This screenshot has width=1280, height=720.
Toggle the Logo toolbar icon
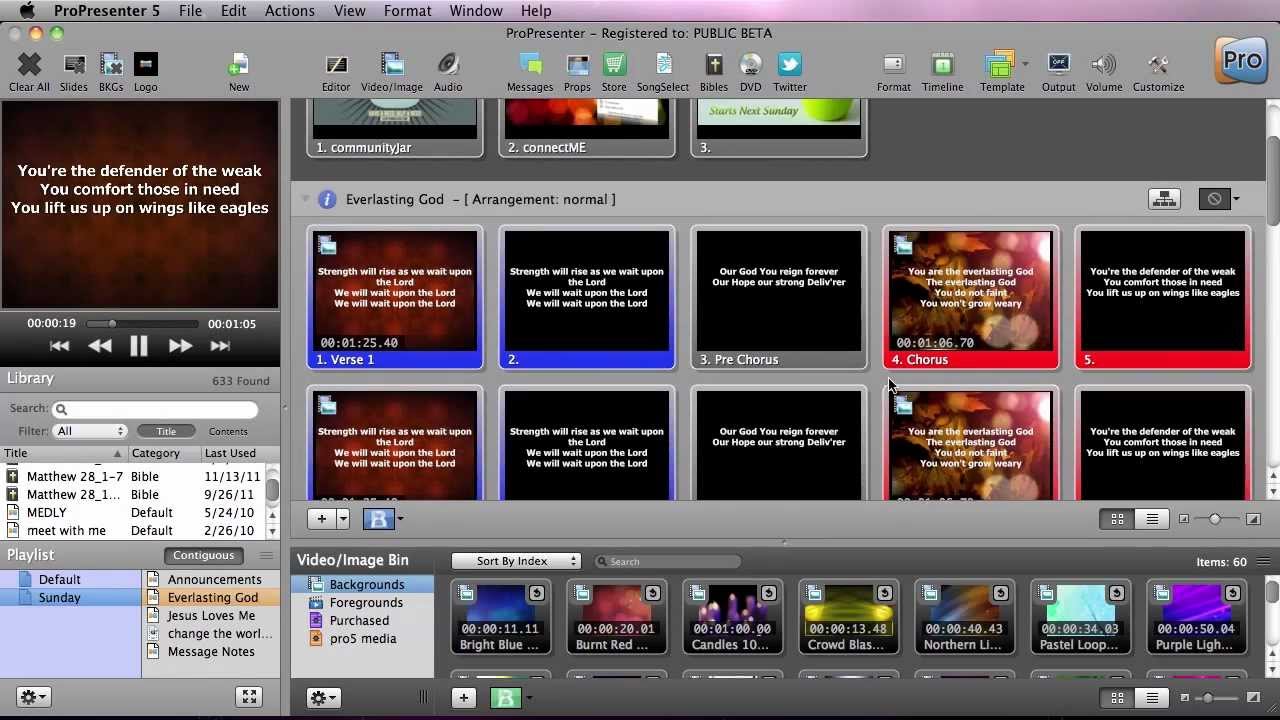145,66
